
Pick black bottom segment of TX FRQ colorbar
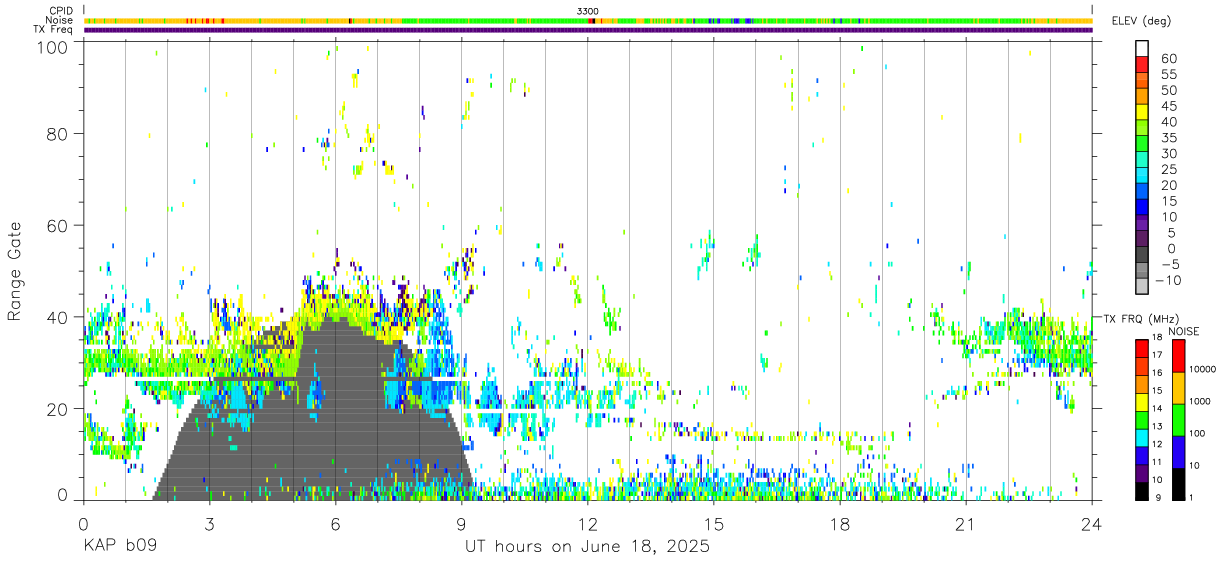click(1142, 491)
